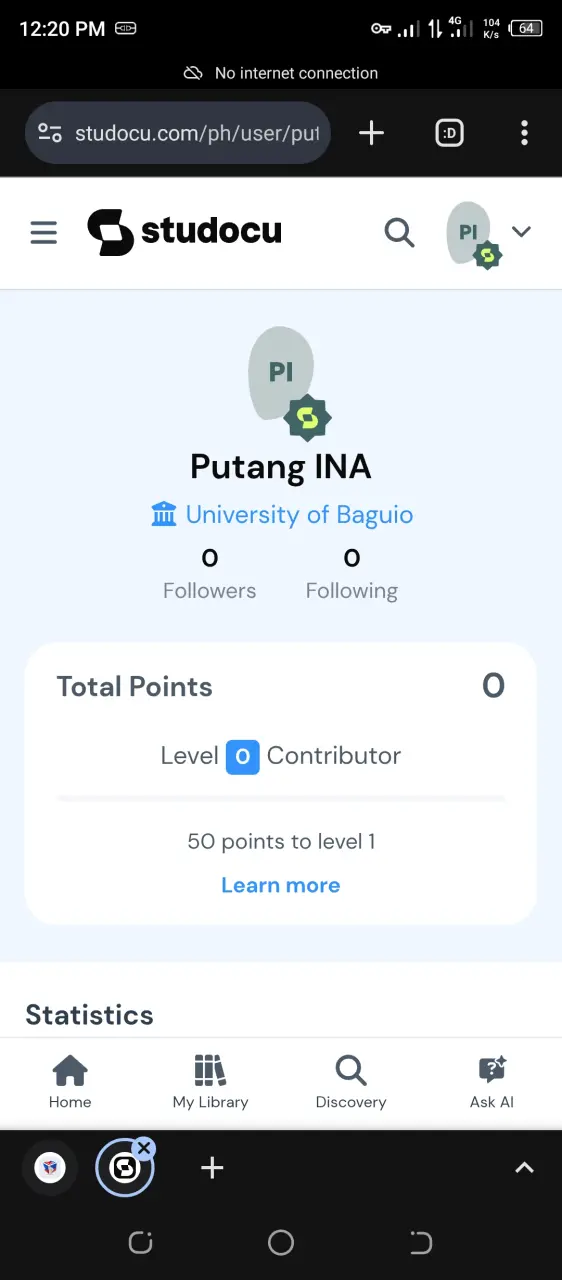Screen dimensions: 562x1280
Task: Tap the level progress bar
Action: click(x=281, y=799)
